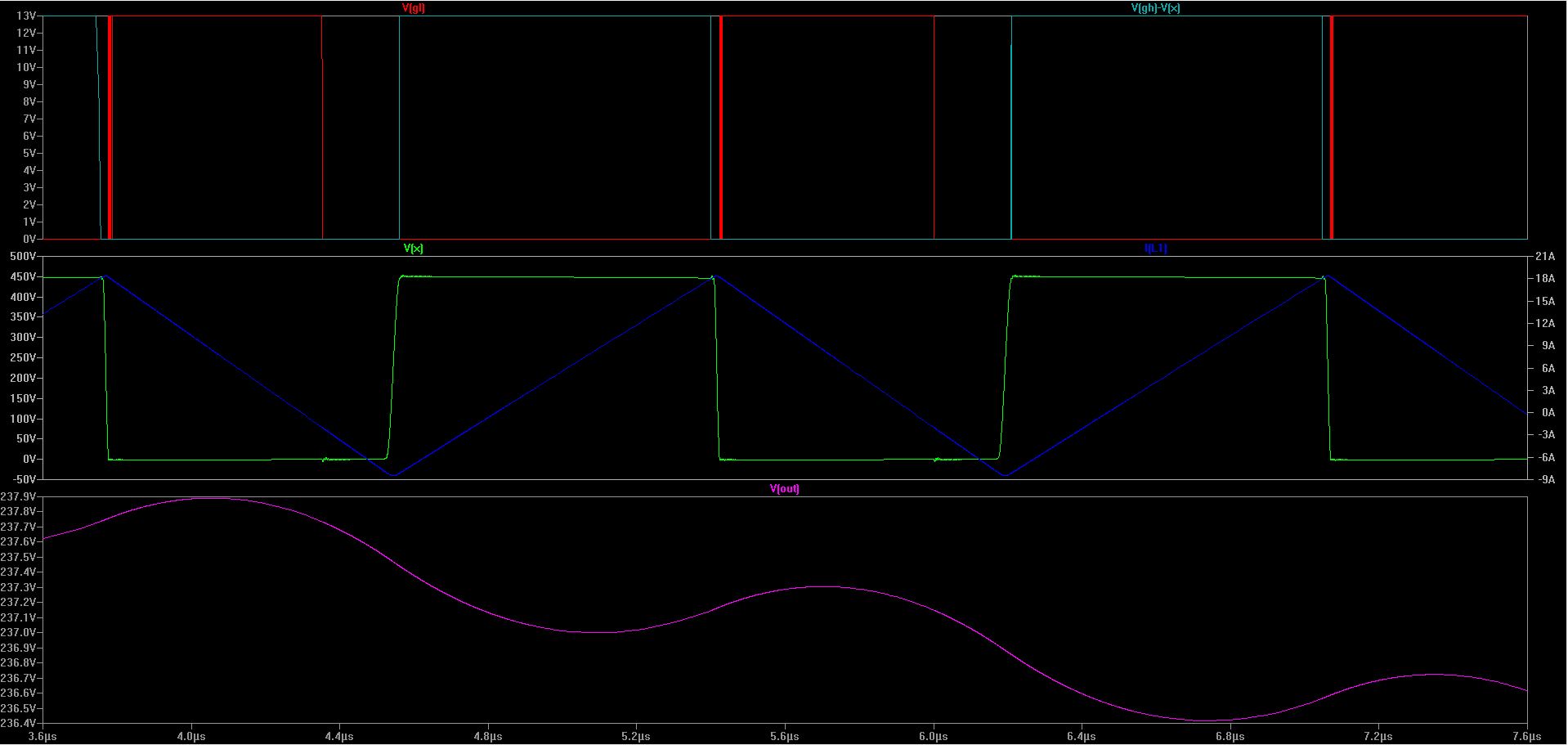The image size is (1568, 745).
Task: Click the 237.0V tick on bottom pane axis
Action: tap(19, 633)
